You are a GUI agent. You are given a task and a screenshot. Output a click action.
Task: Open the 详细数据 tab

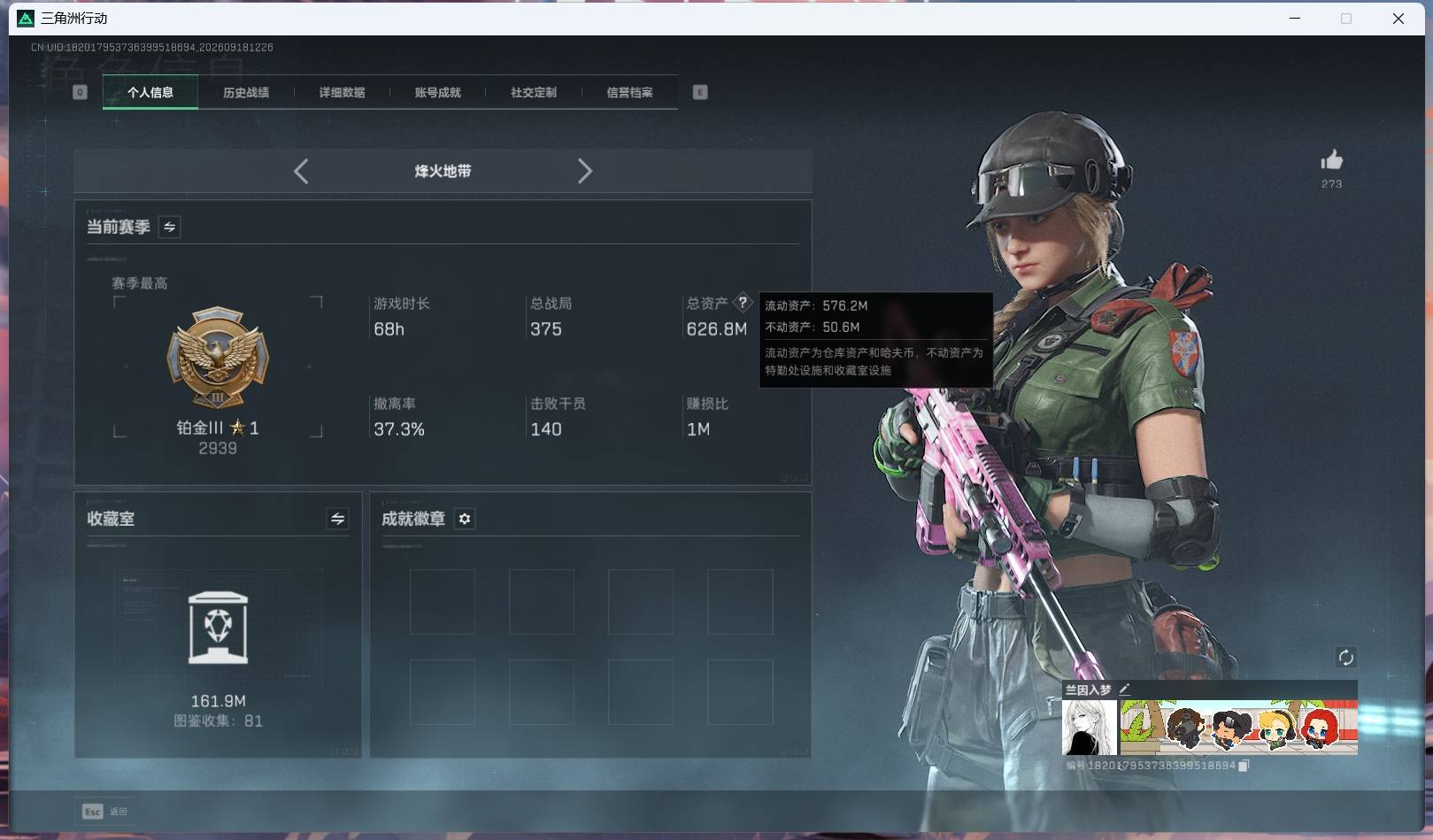pyautogui.click(x=342, y=92)
